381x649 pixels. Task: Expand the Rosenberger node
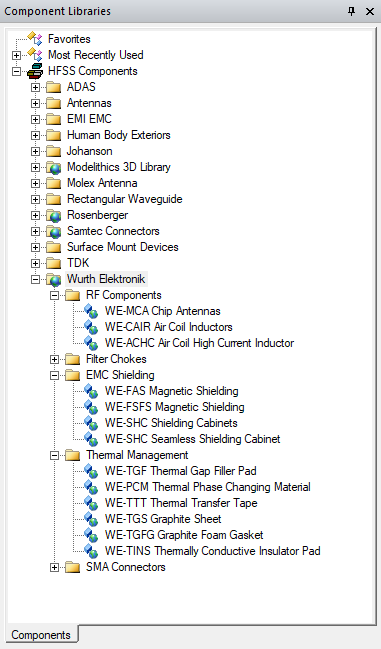(x=35, y=216)
